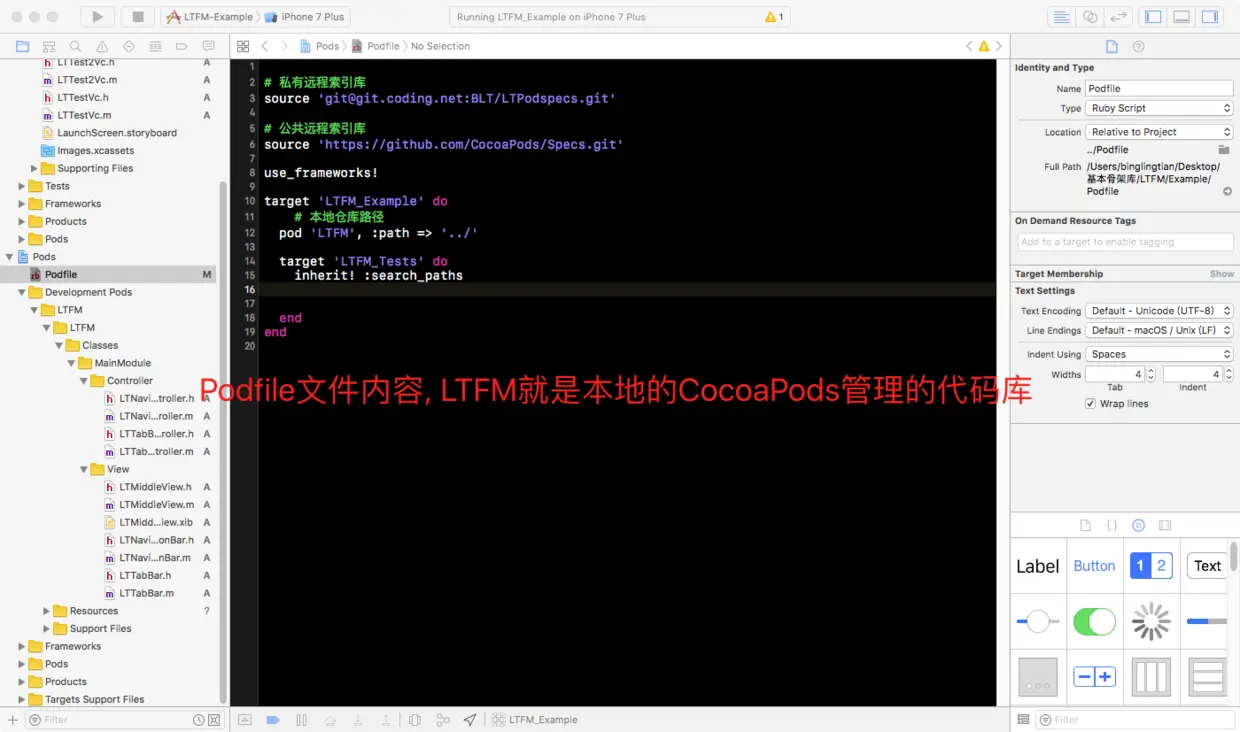The height and width of the screenshot is (732, 1240).
Task: Go back in editor history
Action: pyautogui.click(x=264, y=46)
